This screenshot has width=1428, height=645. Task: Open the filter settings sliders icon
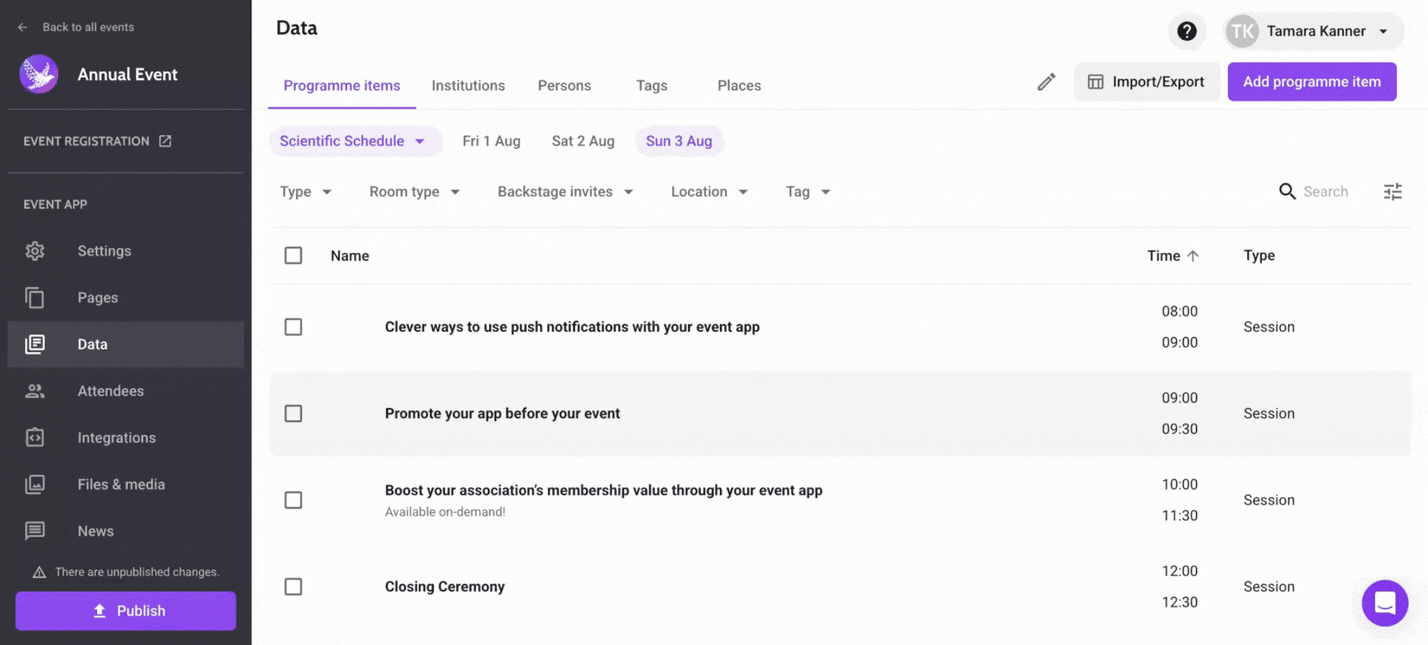point(1392,191)
